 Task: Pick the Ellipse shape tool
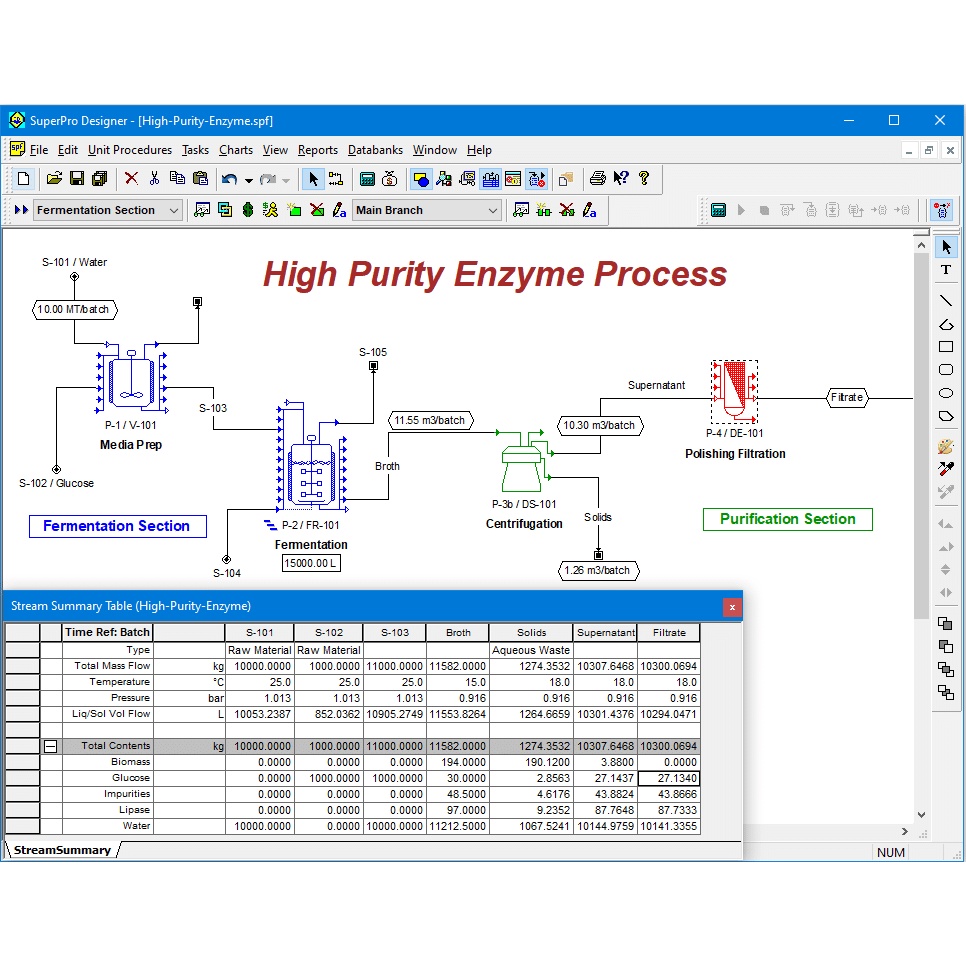(x=946, y=393)
